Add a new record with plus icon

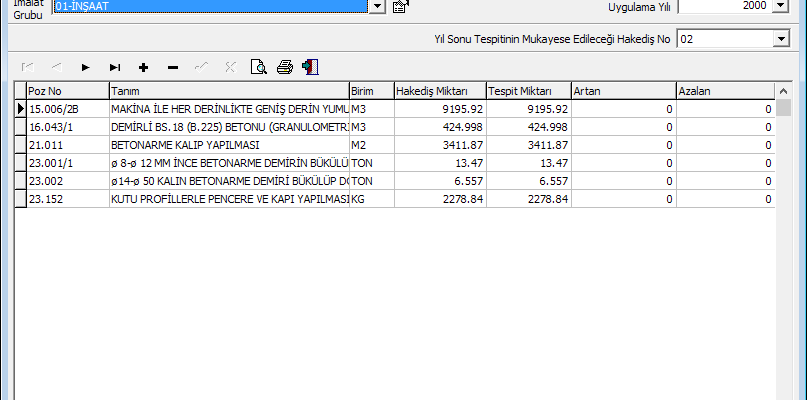(144, 67)
